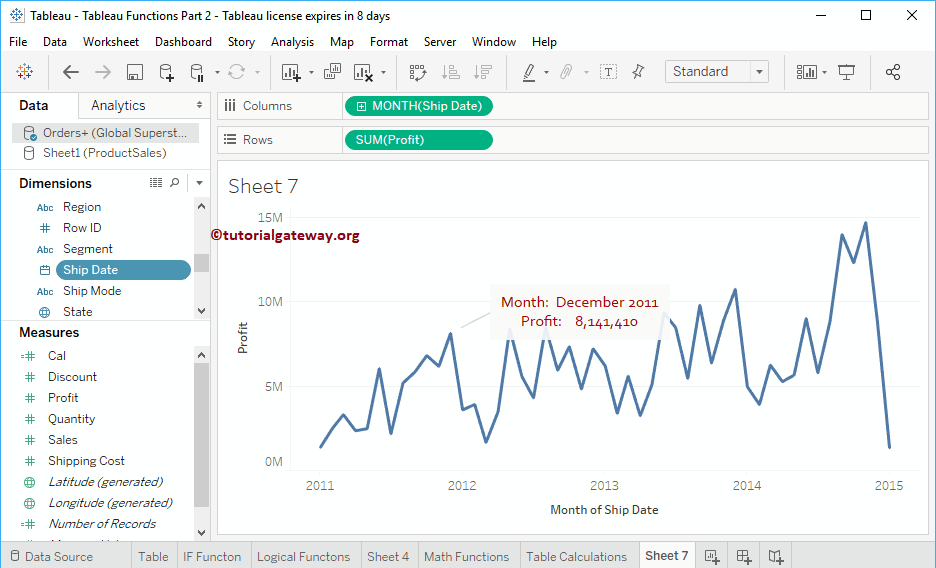Screen dimensions: 936x568
Task: Click the Swap Rows and Columns icon
Action: [418, 72]
